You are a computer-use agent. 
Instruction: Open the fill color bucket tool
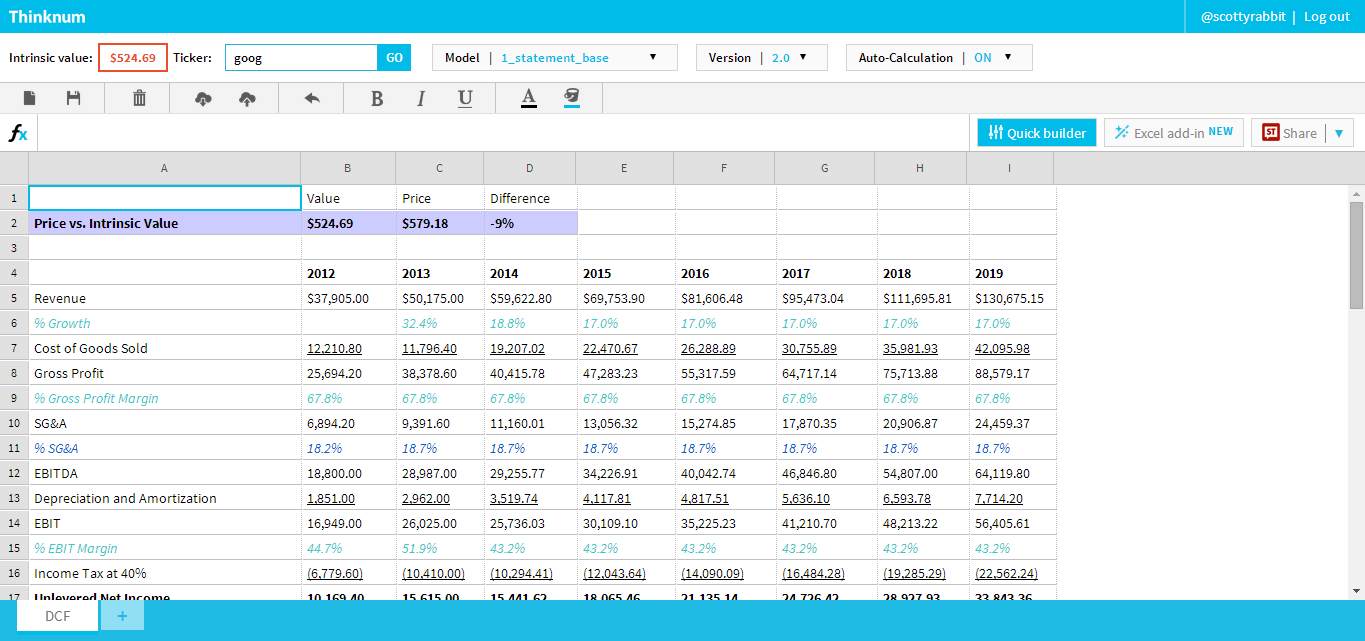572,97
